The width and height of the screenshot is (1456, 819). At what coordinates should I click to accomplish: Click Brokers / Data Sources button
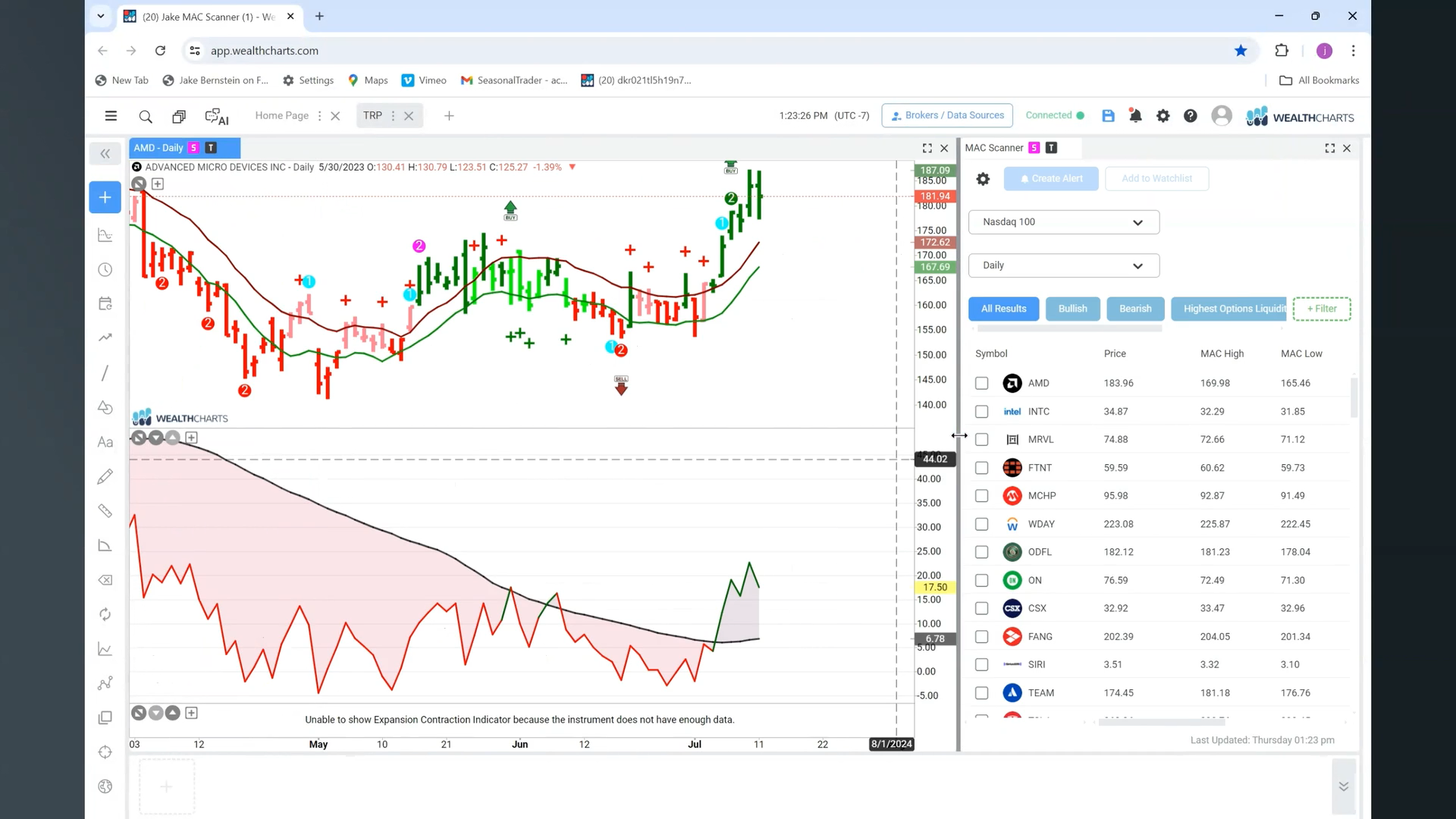947,115
